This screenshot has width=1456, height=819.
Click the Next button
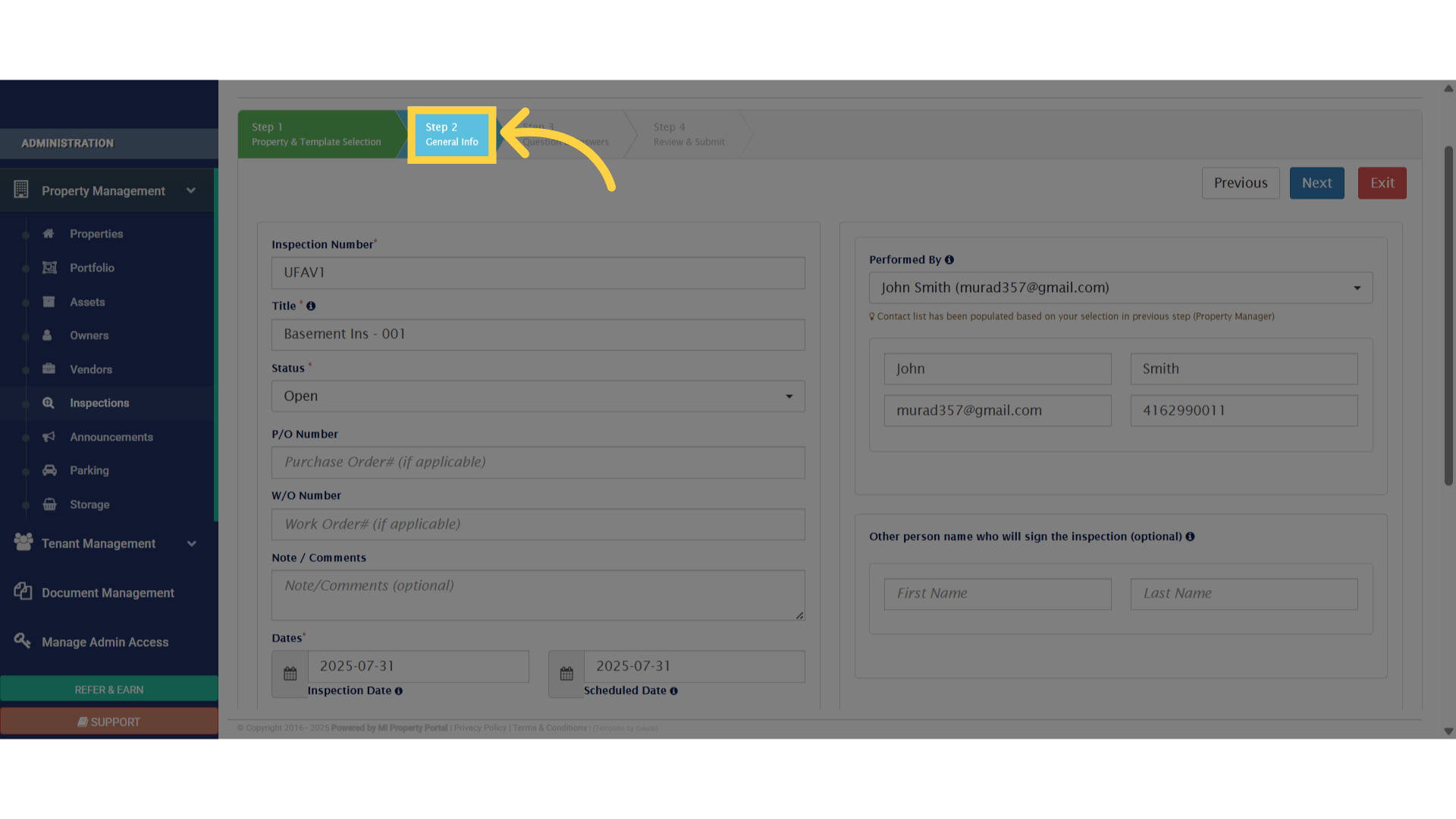tap(1317, 183)
